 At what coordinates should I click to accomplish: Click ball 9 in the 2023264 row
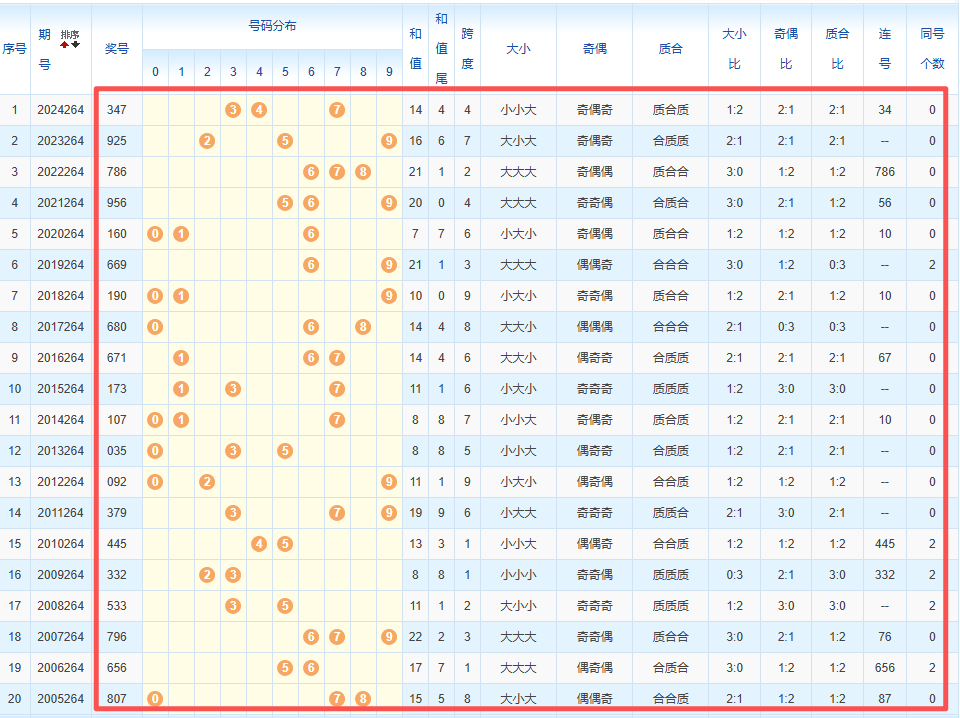pos(389,141)
